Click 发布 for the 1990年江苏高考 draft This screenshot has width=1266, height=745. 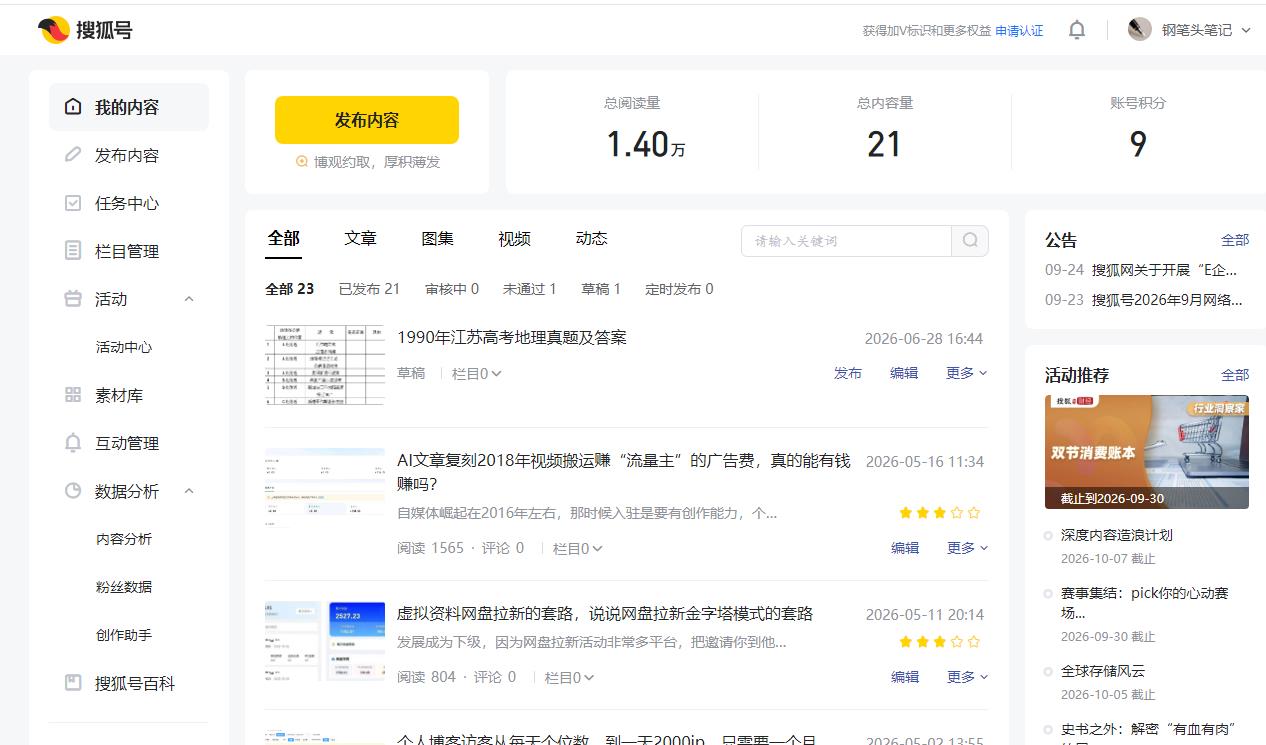(848, 373)
